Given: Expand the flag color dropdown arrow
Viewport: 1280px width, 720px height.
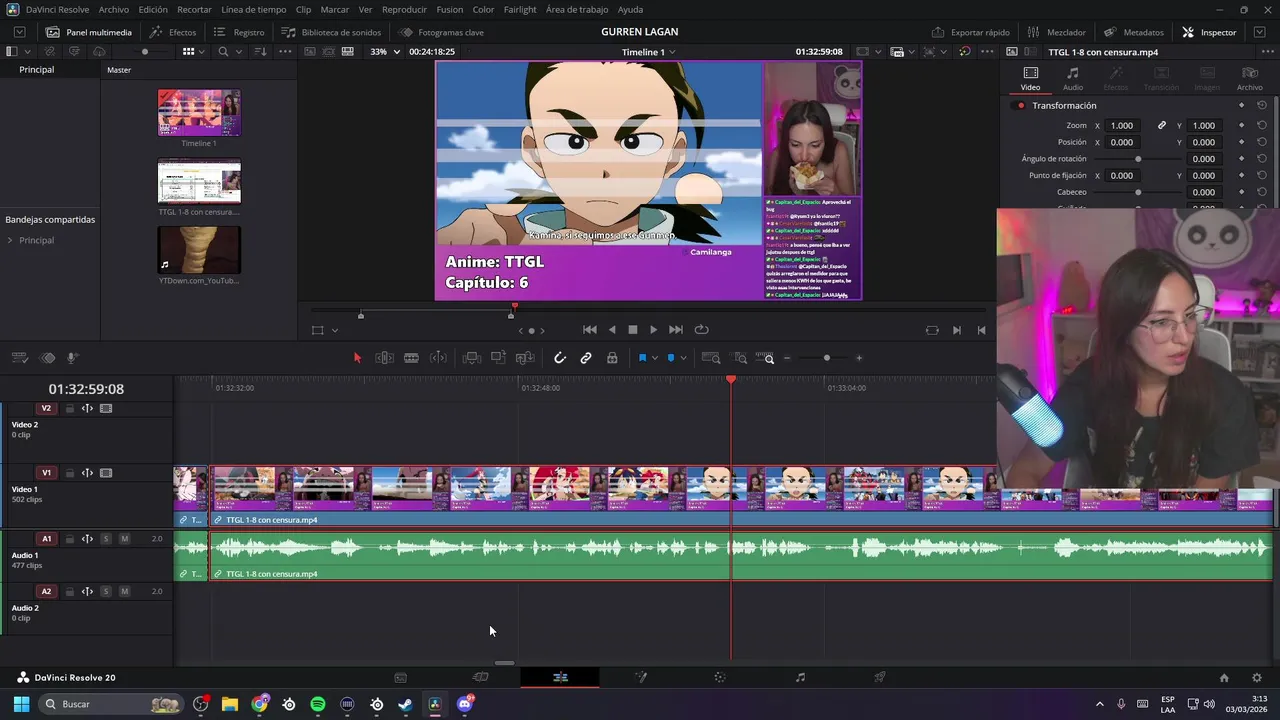Looking at the screenshot, I should click(654, 358).
